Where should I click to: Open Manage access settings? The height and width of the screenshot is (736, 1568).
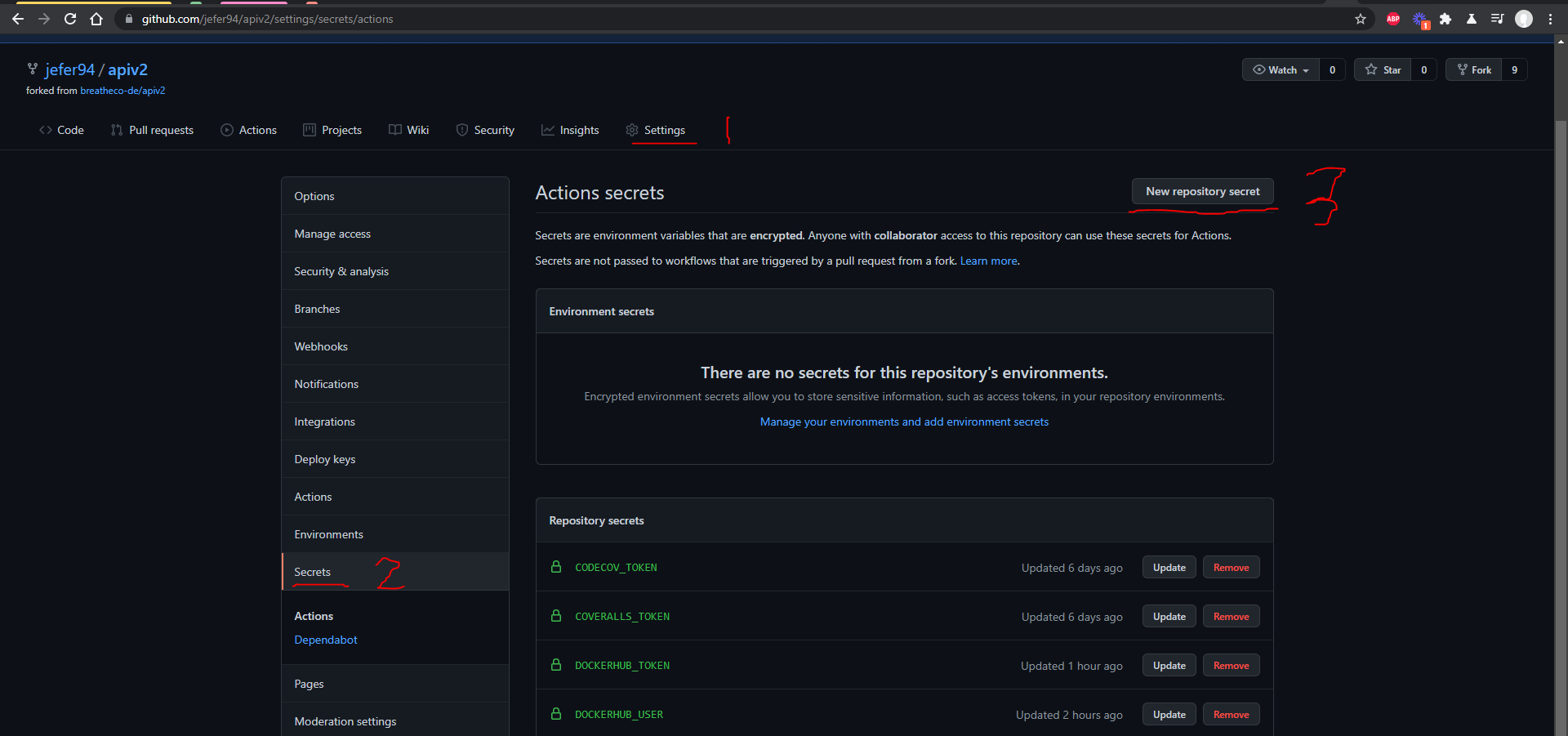[x=395, y=234]
